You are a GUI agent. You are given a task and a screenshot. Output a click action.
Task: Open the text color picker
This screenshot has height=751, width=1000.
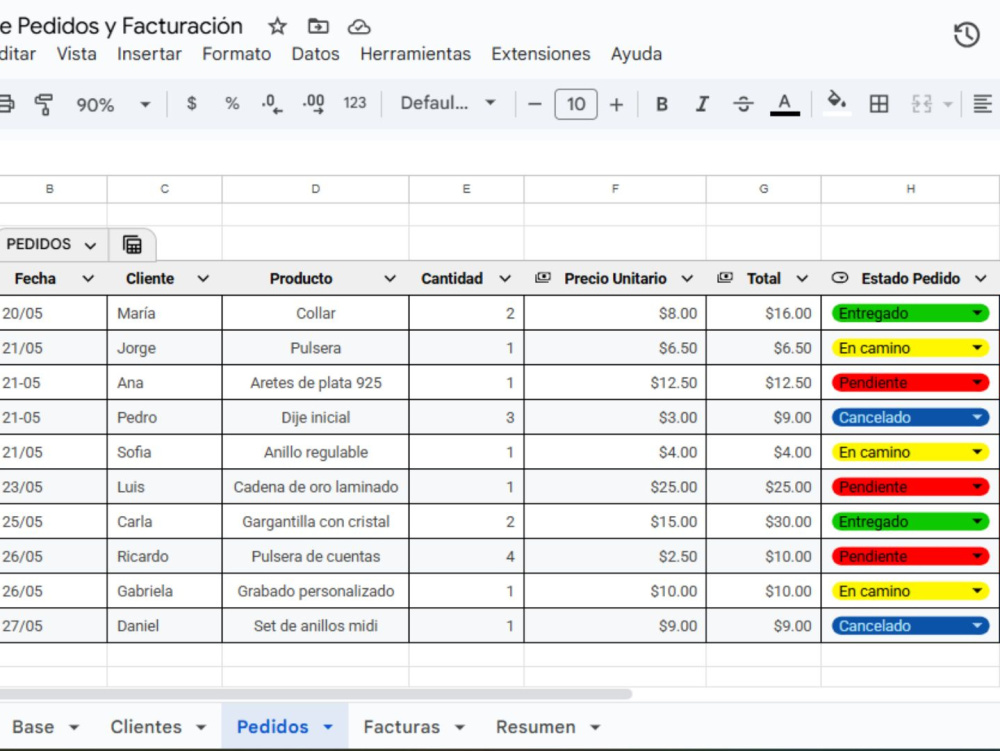(x=784, y=104)
